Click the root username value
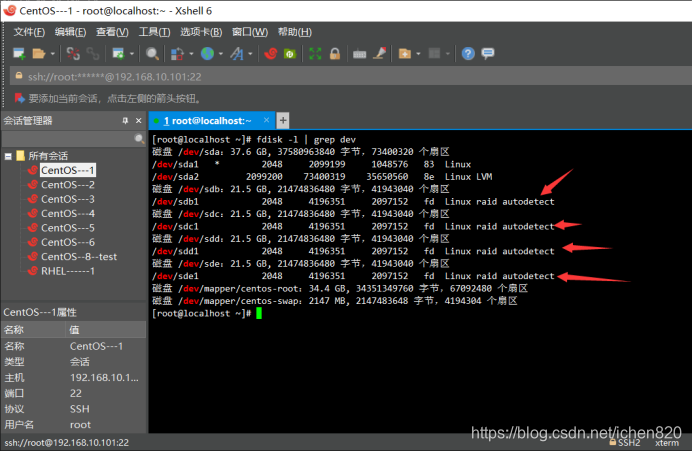Viewport: 692px width, 452px height. [x=80, y=425]
